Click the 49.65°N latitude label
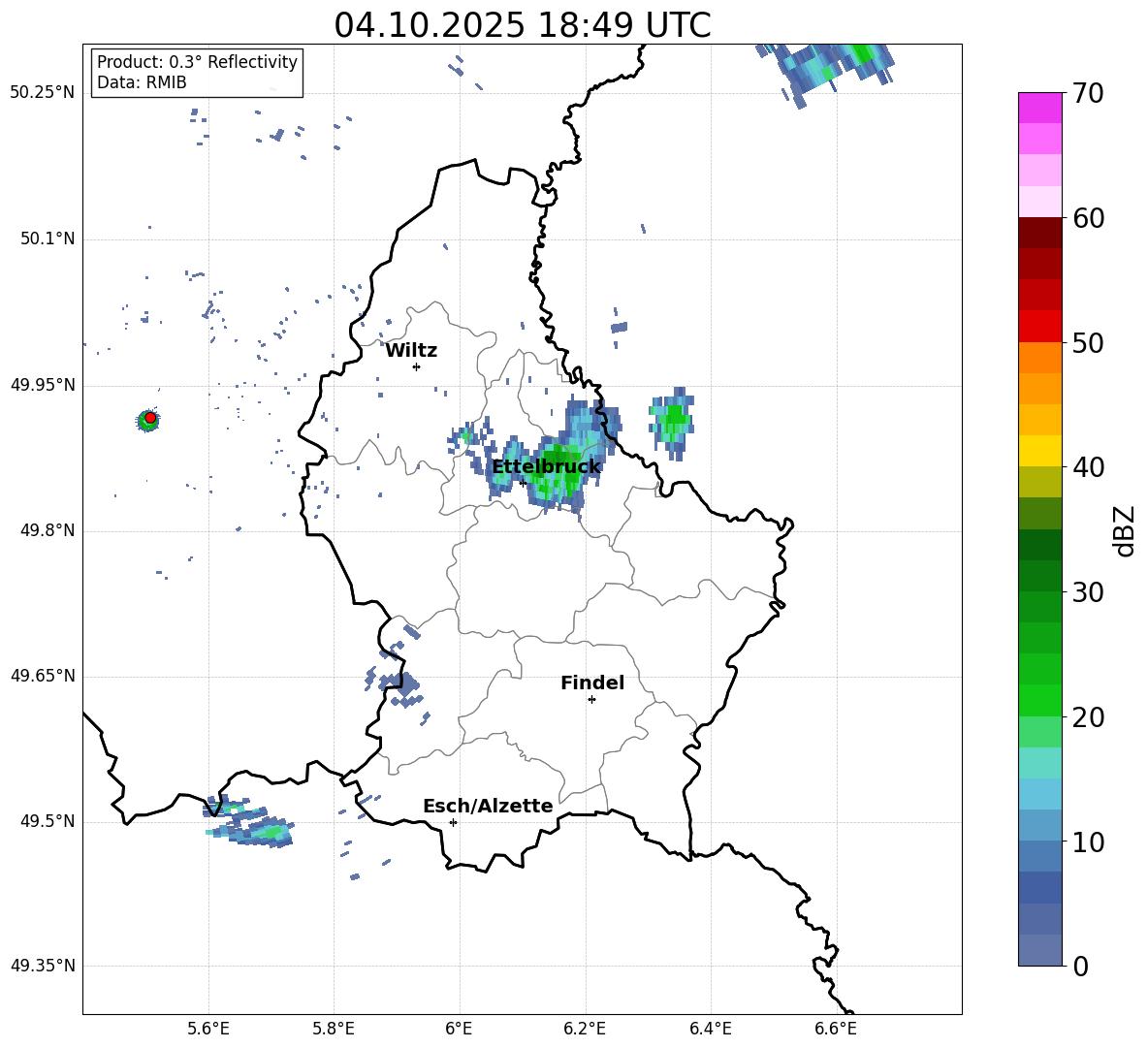 [43, 675]
